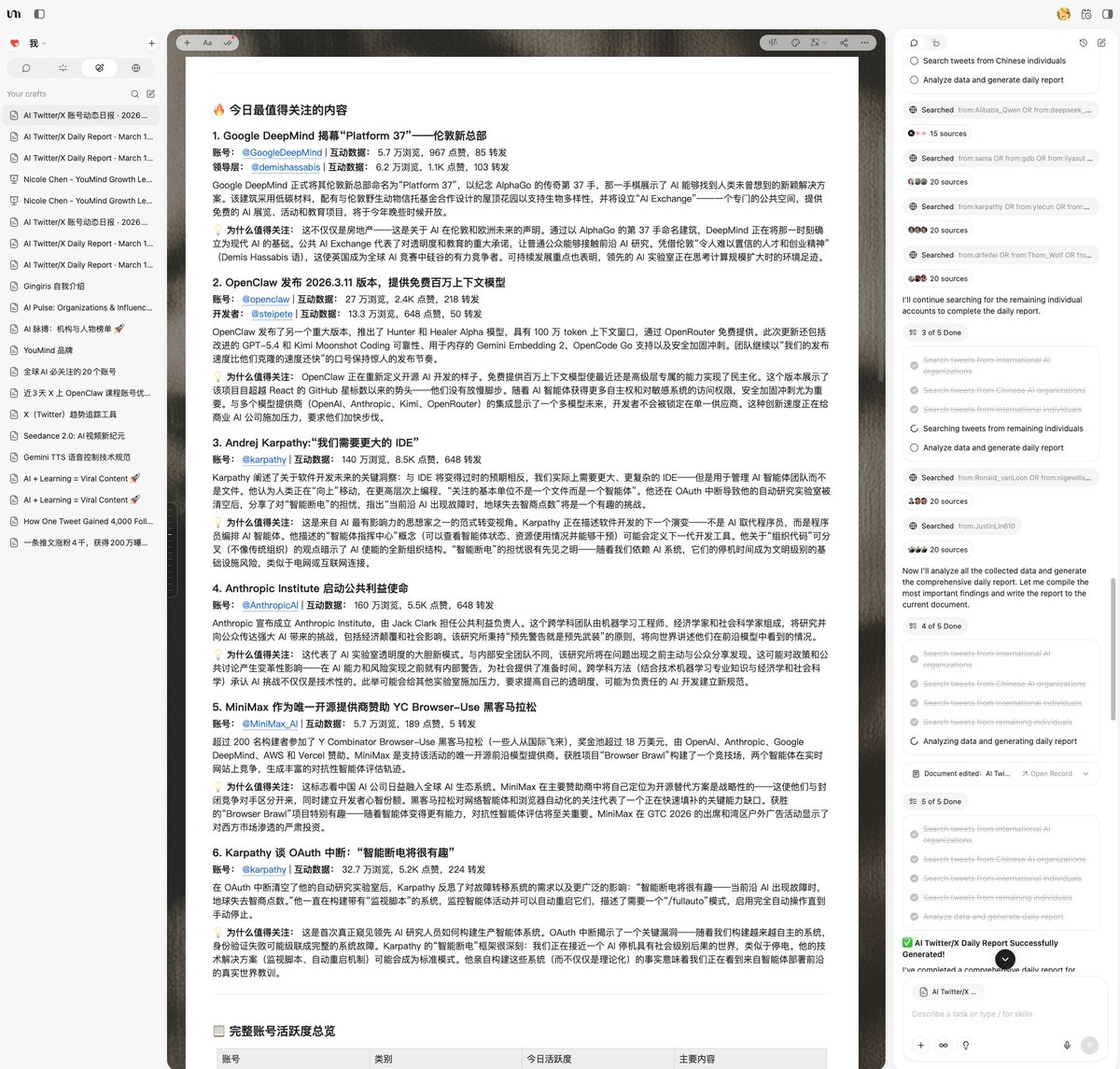Screen dimensions: 1120x1069
Task: Start voice input with microphone
Action: (1067, 1046)
